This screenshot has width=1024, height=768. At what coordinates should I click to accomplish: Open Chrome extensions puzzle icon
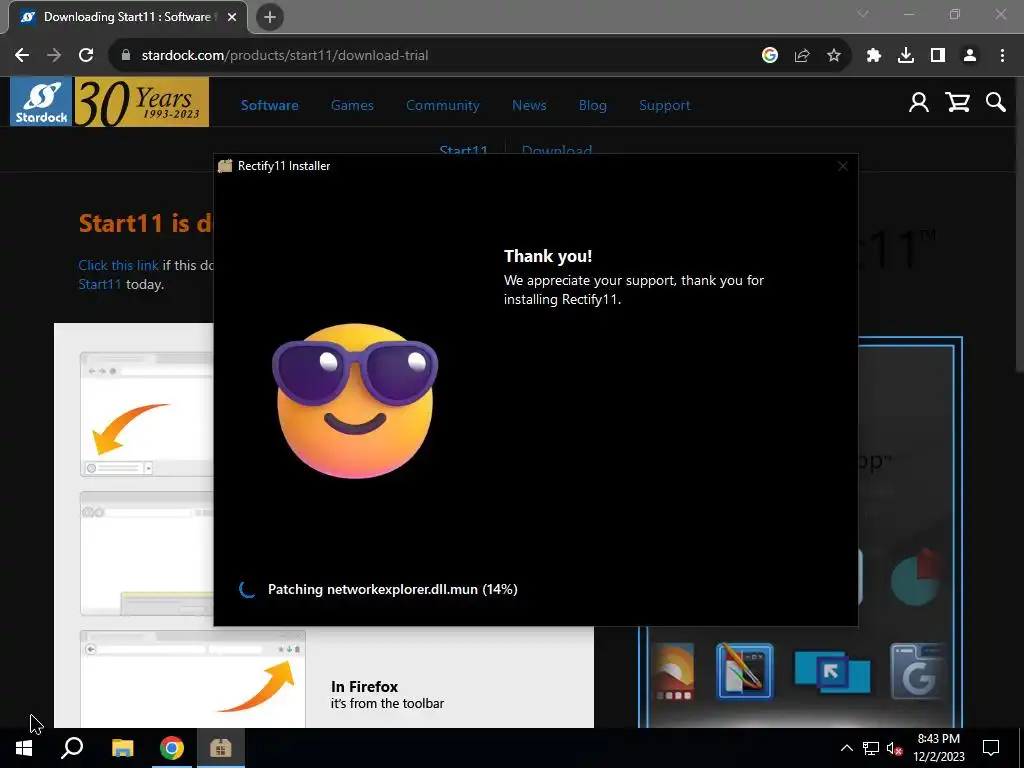coord(874,56)
